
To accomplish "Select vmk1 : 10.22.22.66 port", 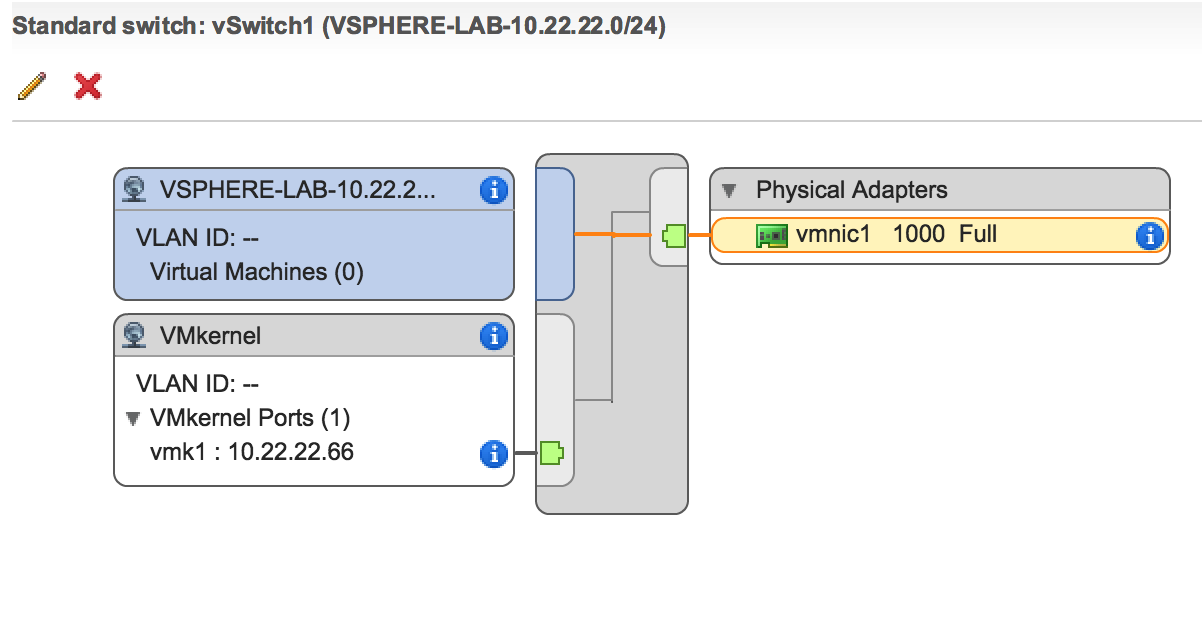I will tap(252, 453).
